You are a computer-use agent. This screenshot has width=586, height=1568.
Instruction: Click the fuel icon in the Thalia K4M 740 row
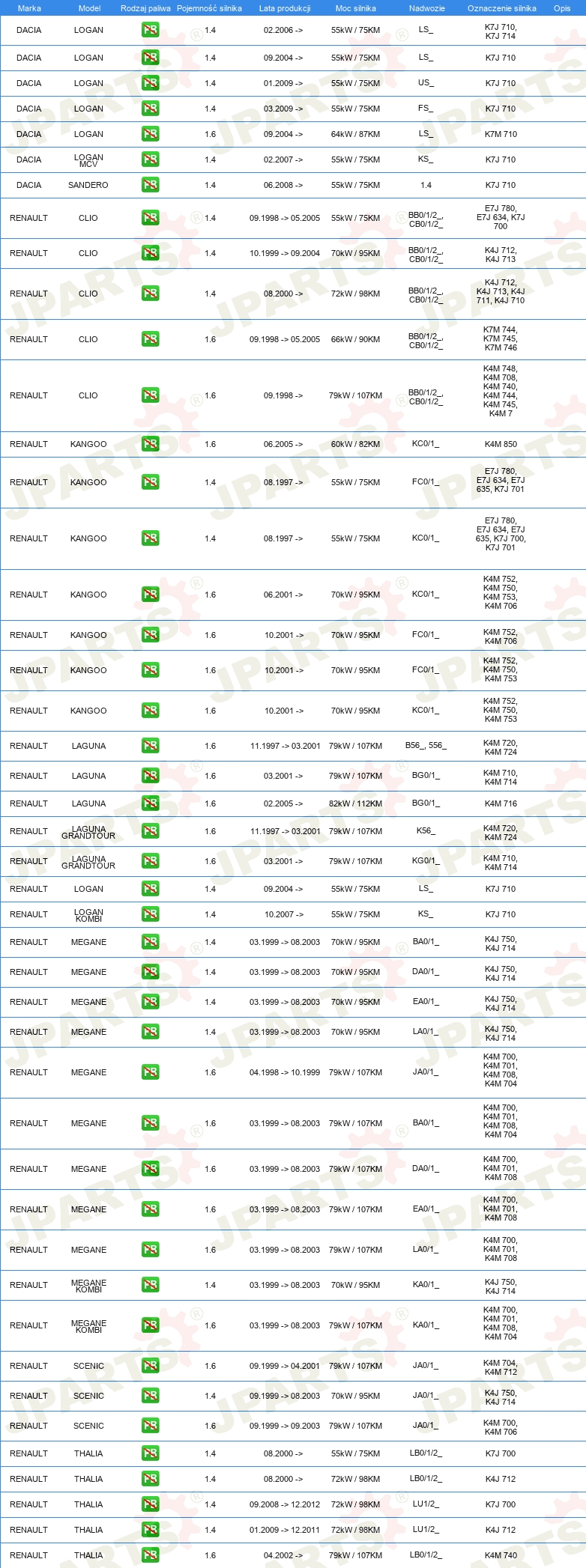[x=150, y=1555]
